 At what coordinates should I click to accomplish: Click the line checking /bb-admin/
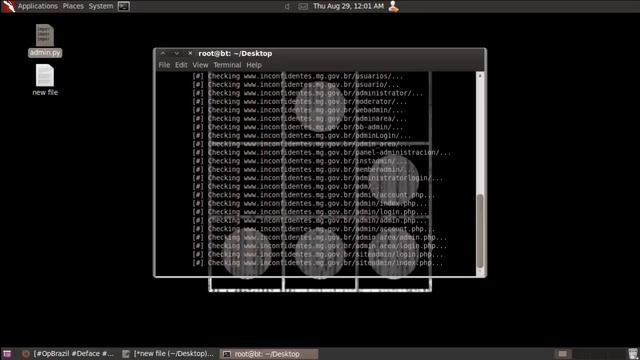298,127
